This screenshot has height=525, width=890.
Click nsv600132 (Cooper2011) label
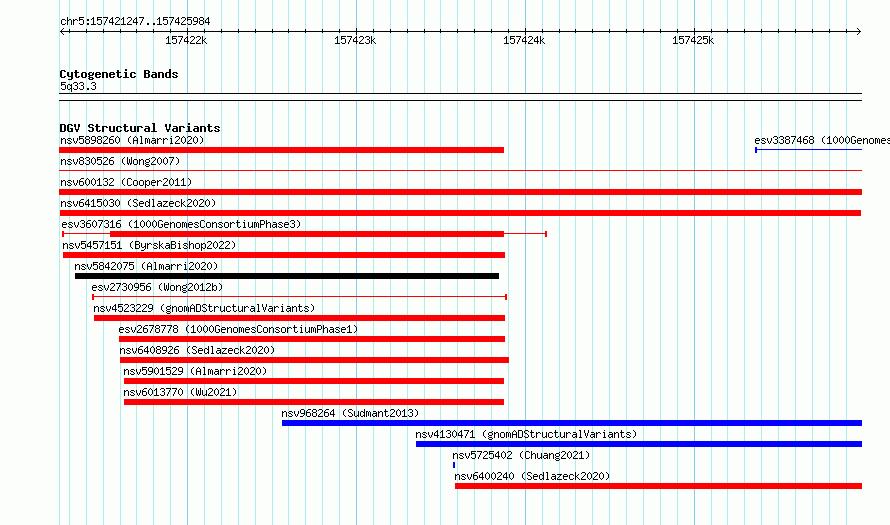[x=126, y=182]
